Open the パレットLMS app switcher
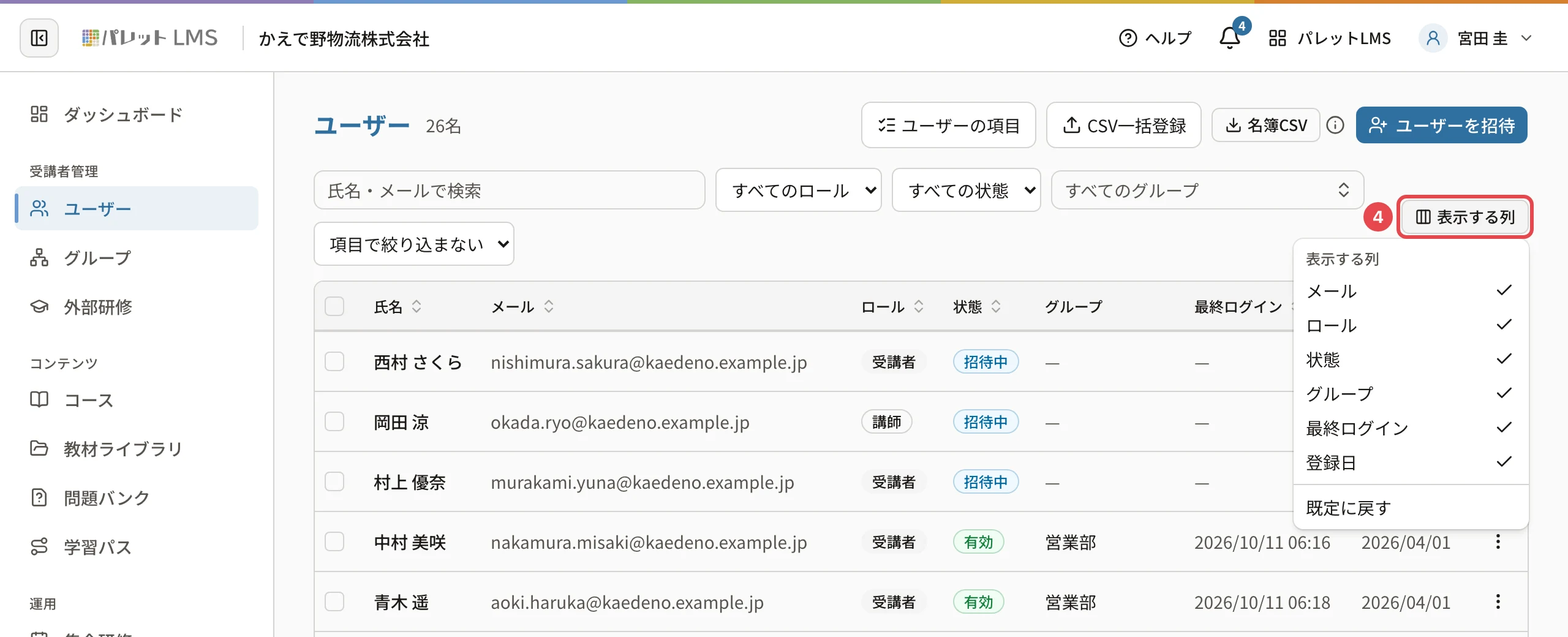The width and height of the screenshot is (1568, 637). pos(1330,38)
